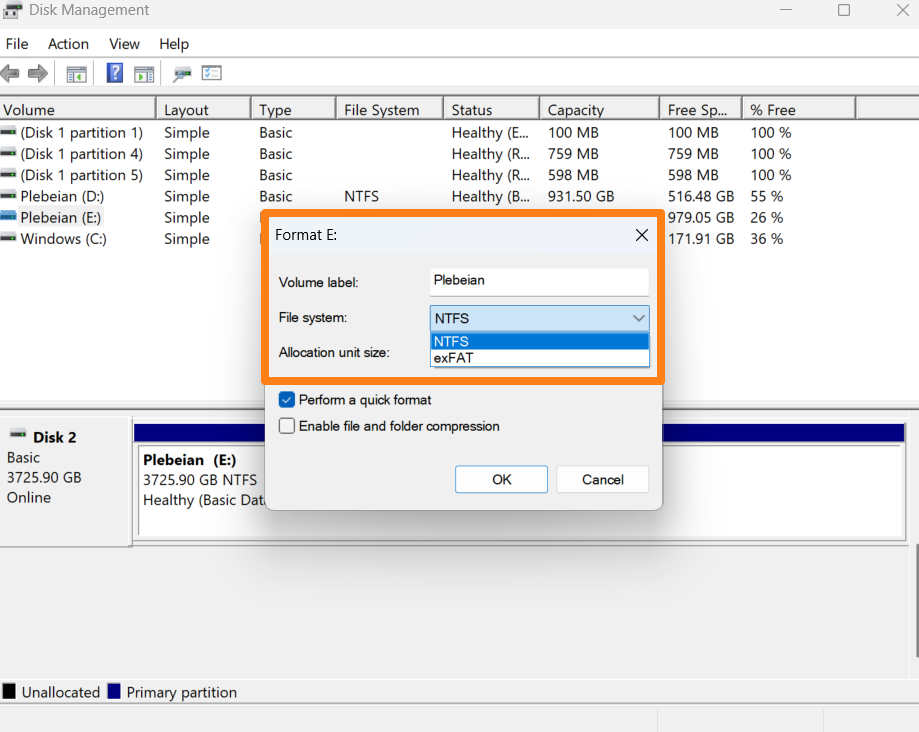
Task: Toggle the Show/Hide Console Tree icon
Action: pos(76,72)
